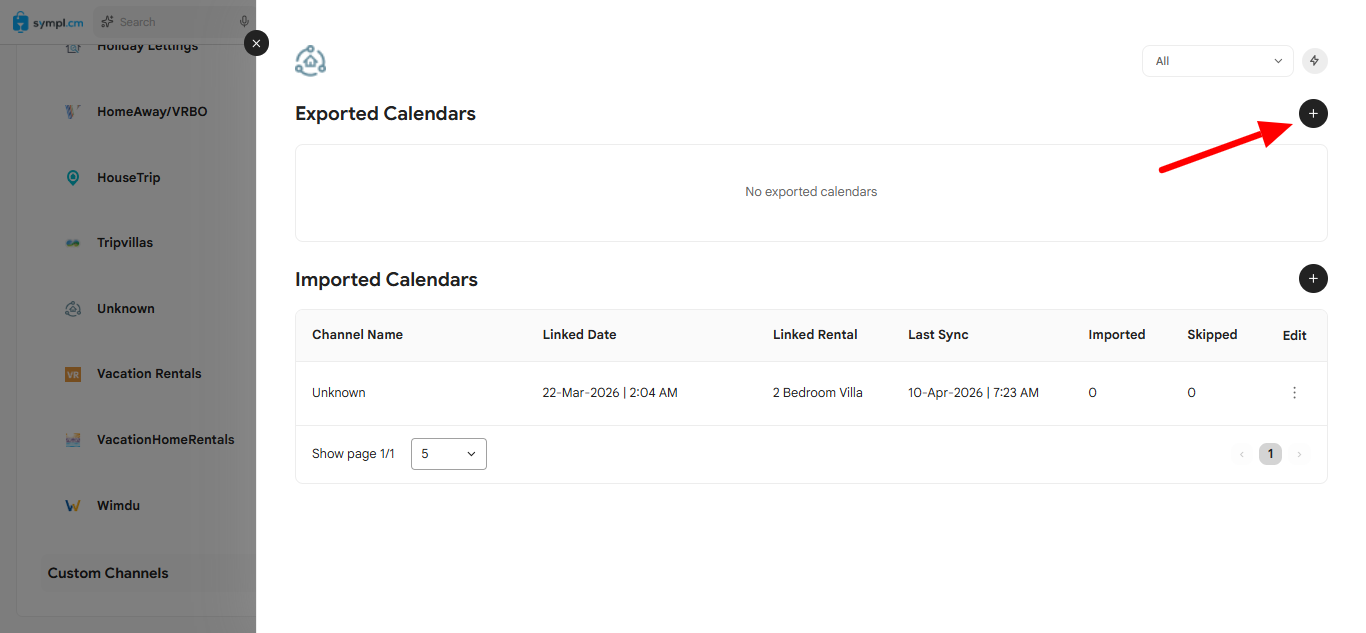Open edit menu for Unknown channel row

[x=1294, y=393]
